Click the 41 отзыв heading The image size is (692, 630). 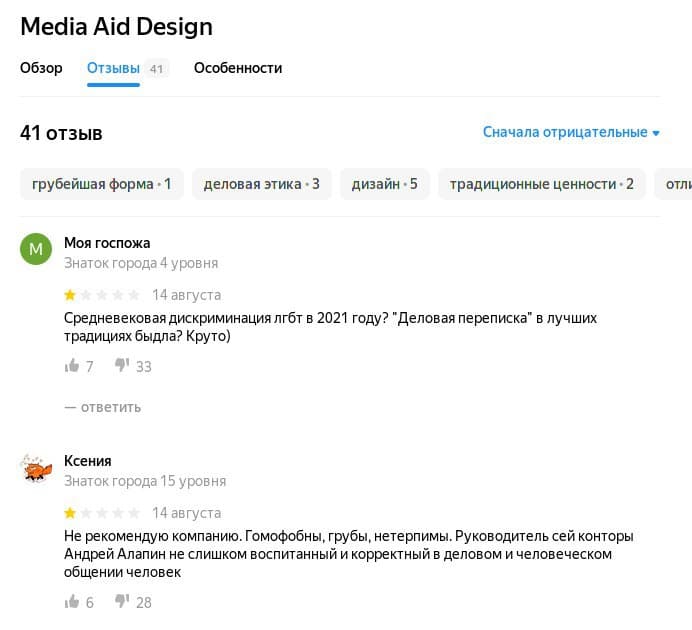click(x=61, y=133)
